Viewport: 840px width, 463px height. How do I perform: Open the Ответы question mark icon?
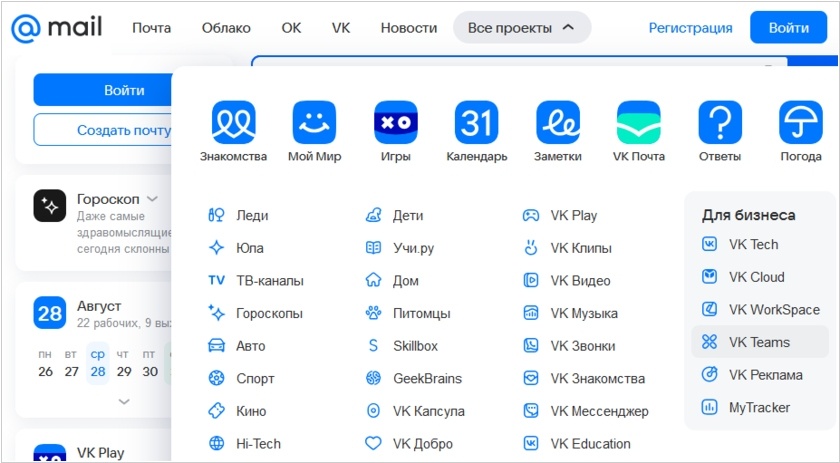[x=720, y=122]
